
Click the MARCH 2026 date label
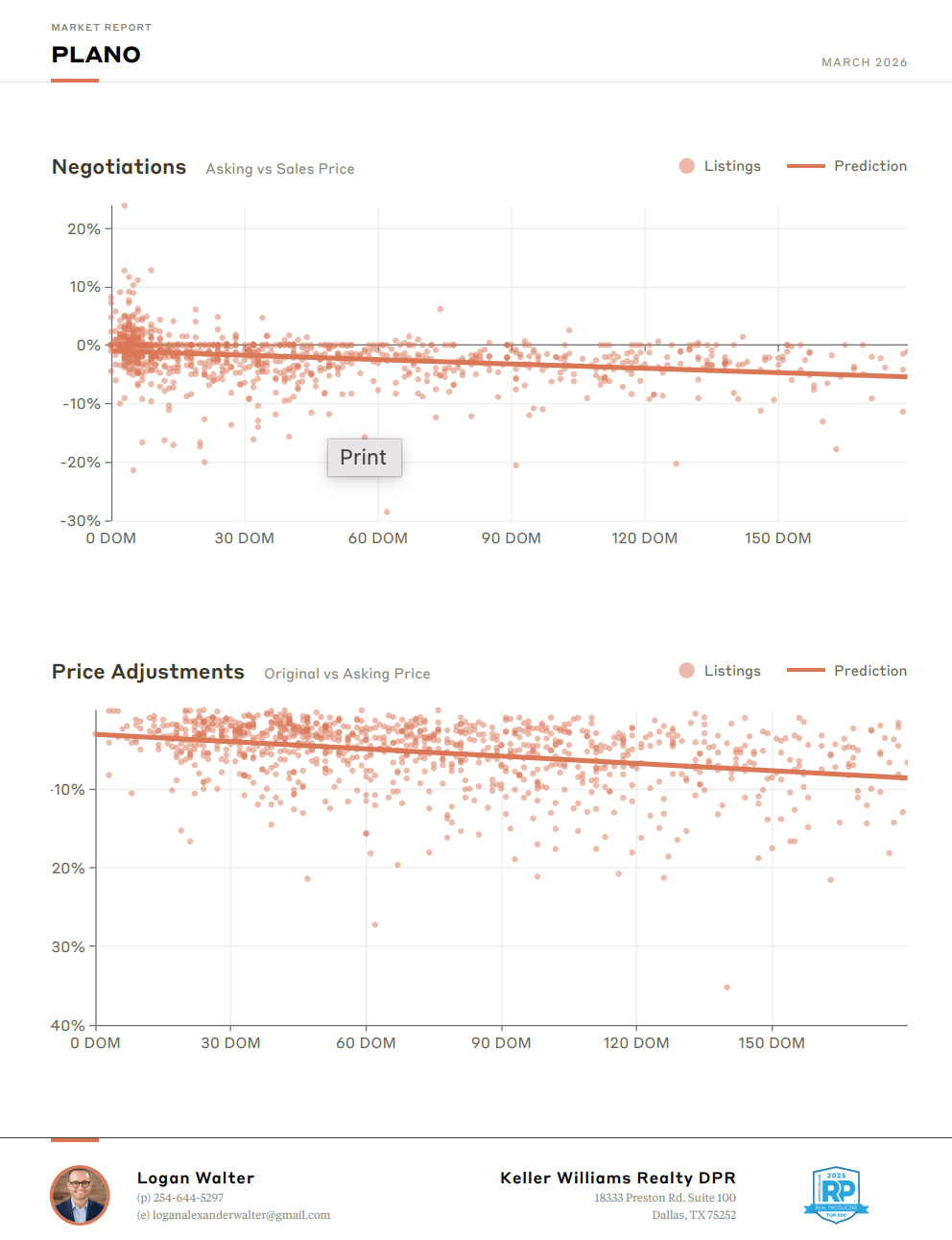click(864, 62)
